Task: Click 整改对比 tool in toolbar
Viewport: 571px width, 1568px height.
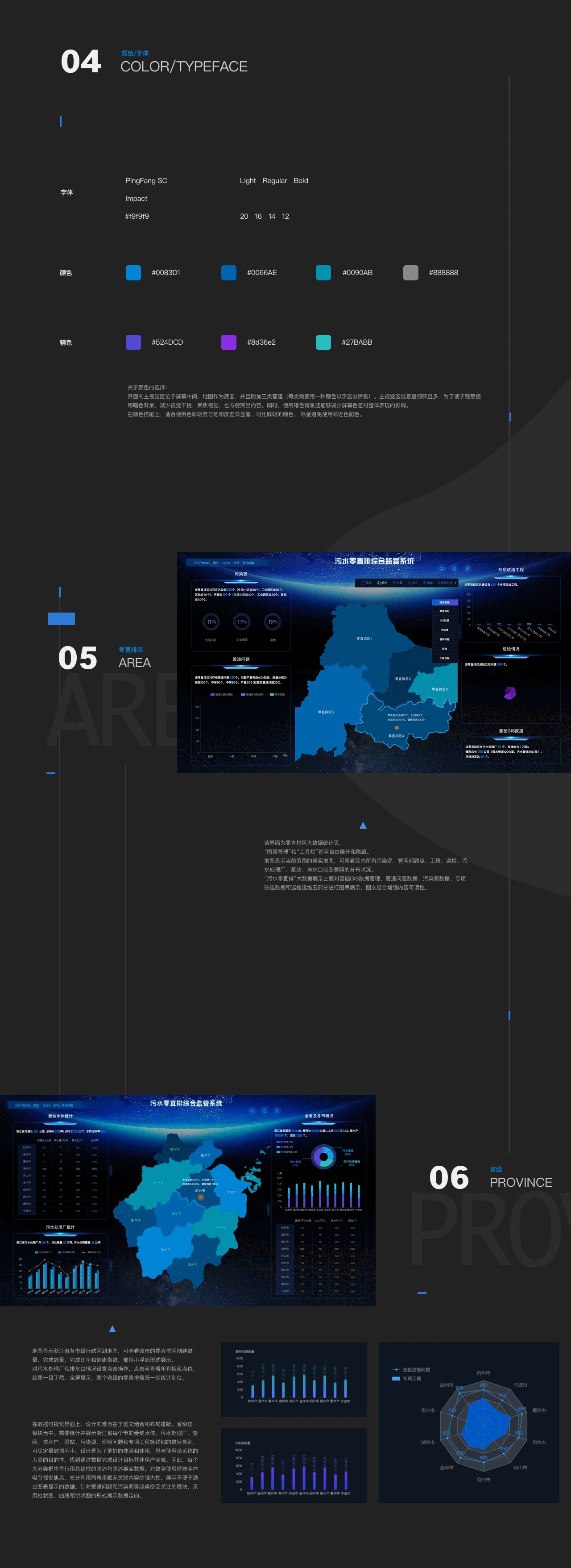Action: (x=445, y=583)
